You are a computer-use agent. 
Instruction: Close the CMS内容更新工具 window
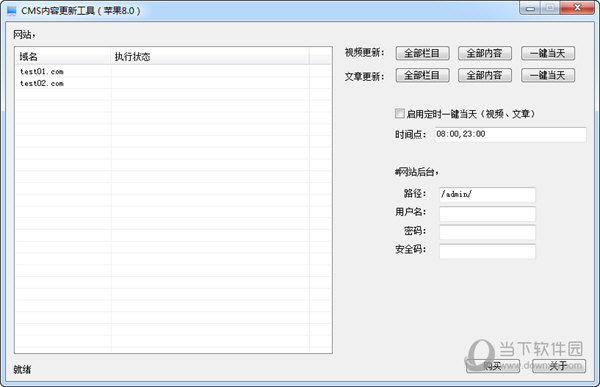tap(577, 8)
